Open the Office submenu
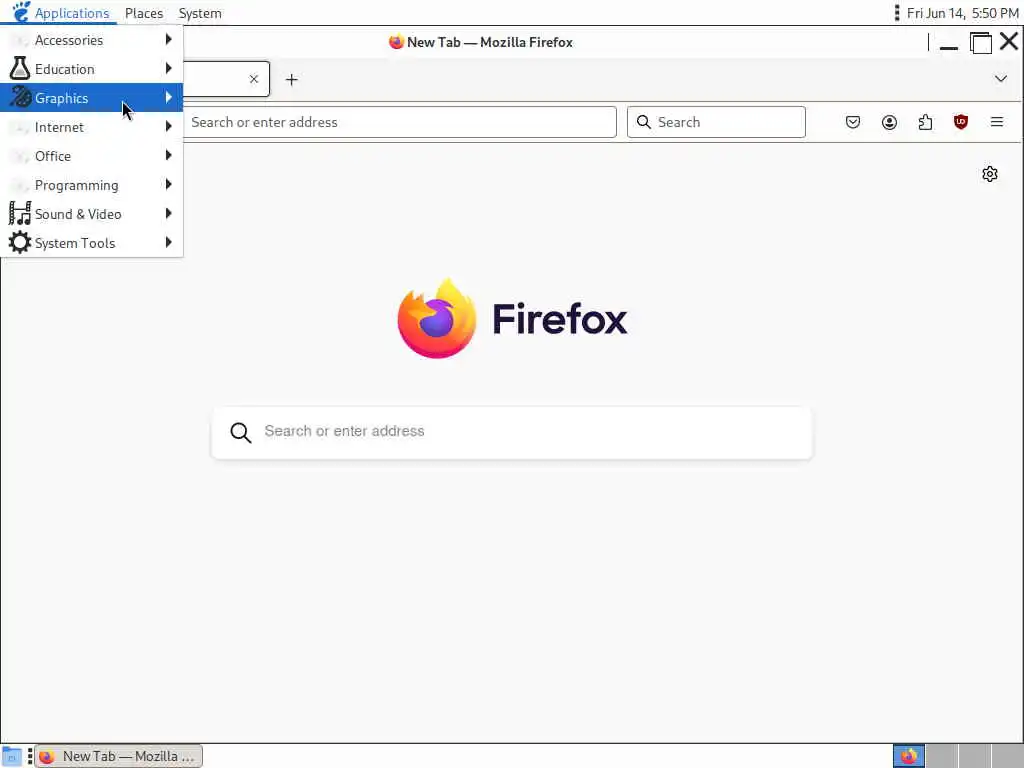Viewport: 1024px width, 768px height. pyautogui.click(x=91, y=156)
